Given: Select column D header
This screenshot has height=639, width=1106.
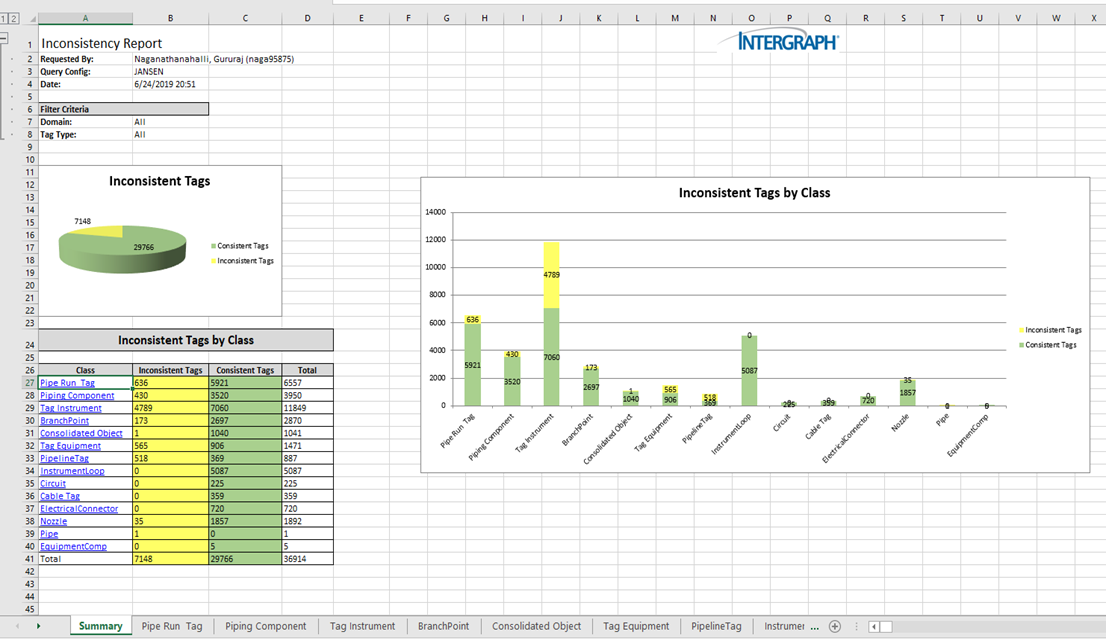Looking at the screenshot, I should (307, 18).
